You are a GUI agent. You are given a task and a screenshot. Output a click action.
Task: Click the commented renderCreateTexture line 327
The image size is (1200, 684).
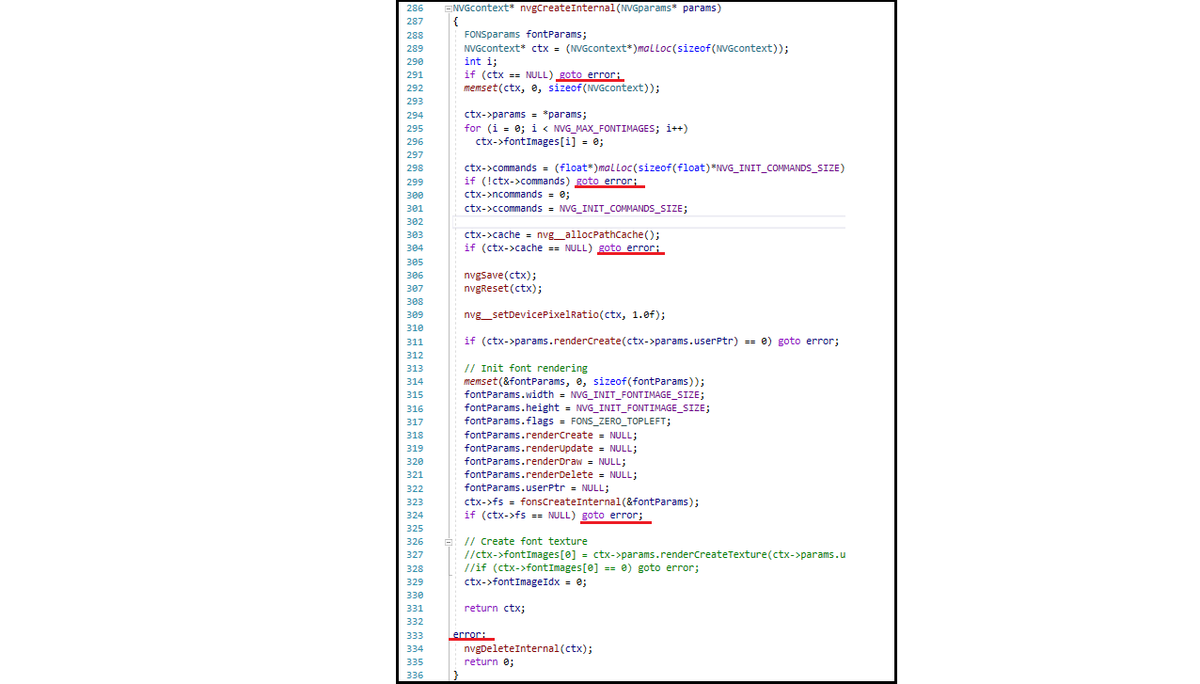654,554
